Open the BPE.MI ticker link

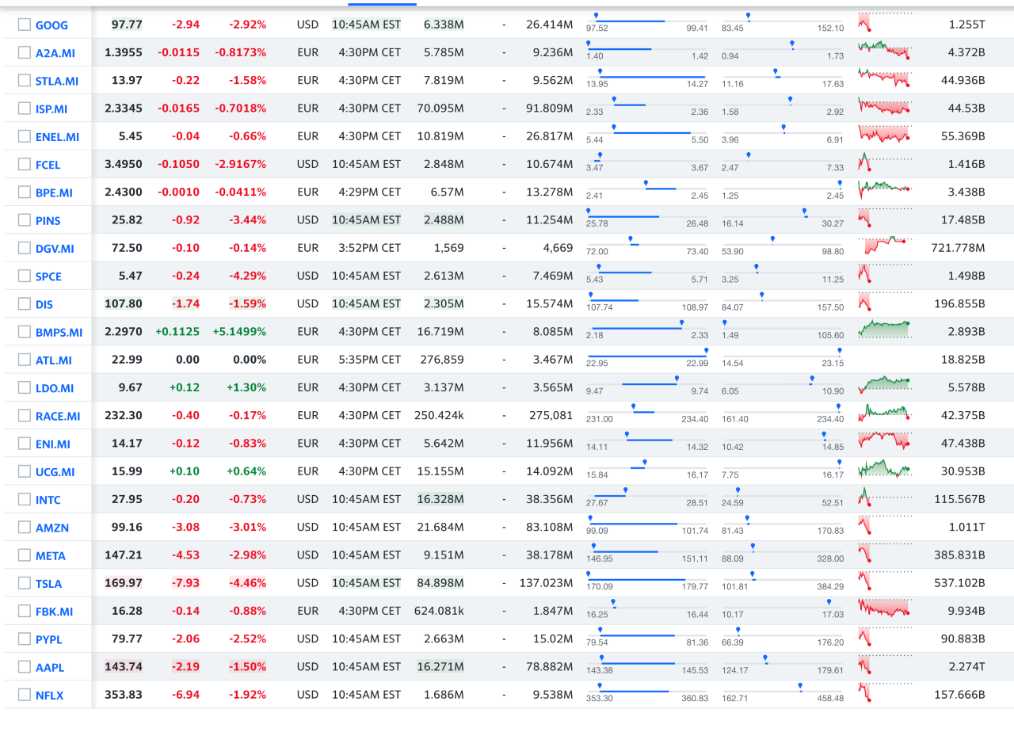point(54,193)
